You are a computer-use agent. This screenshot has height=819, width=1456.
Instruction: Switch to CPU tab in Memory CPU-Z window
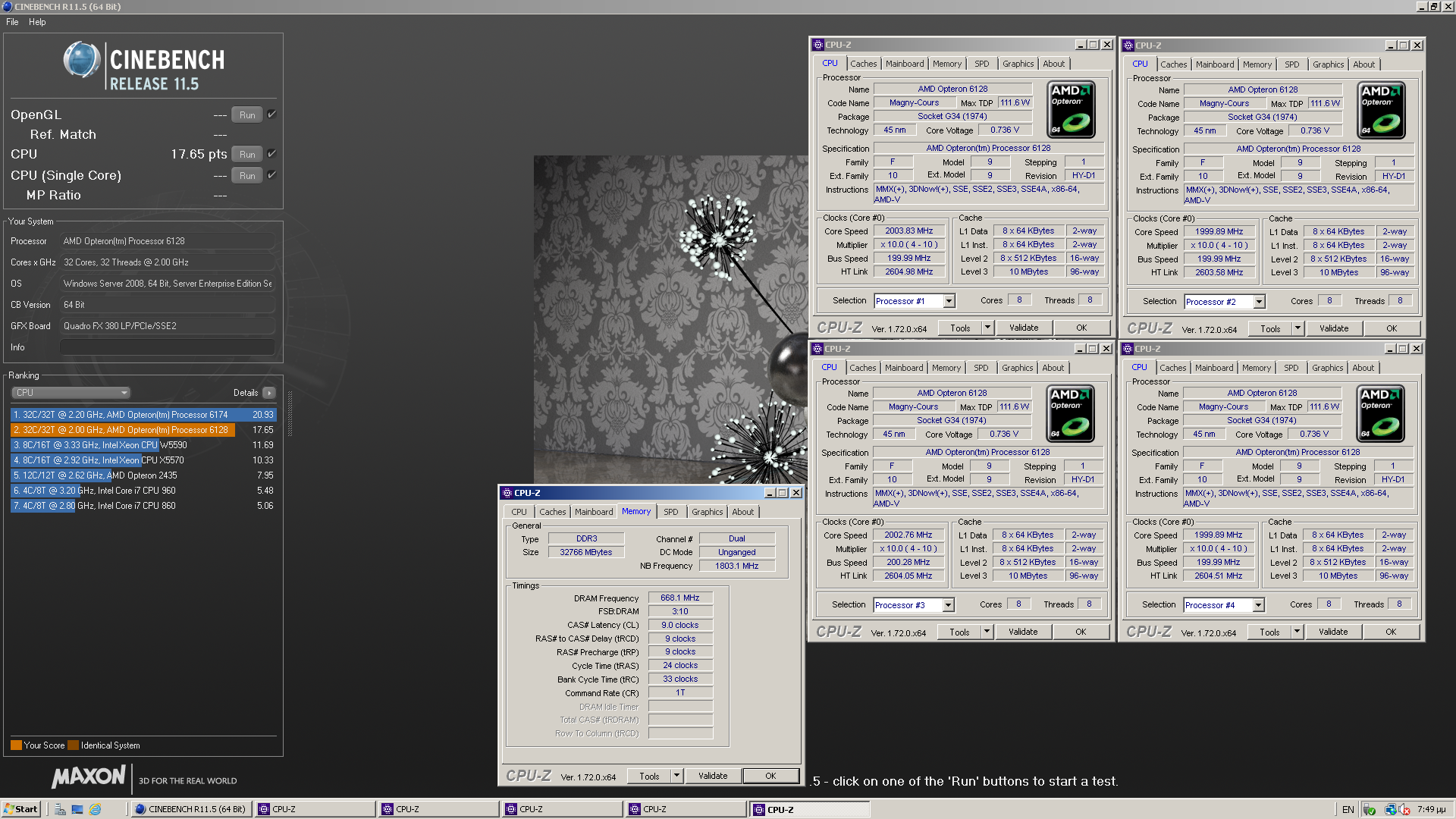(x=519, y=512)
